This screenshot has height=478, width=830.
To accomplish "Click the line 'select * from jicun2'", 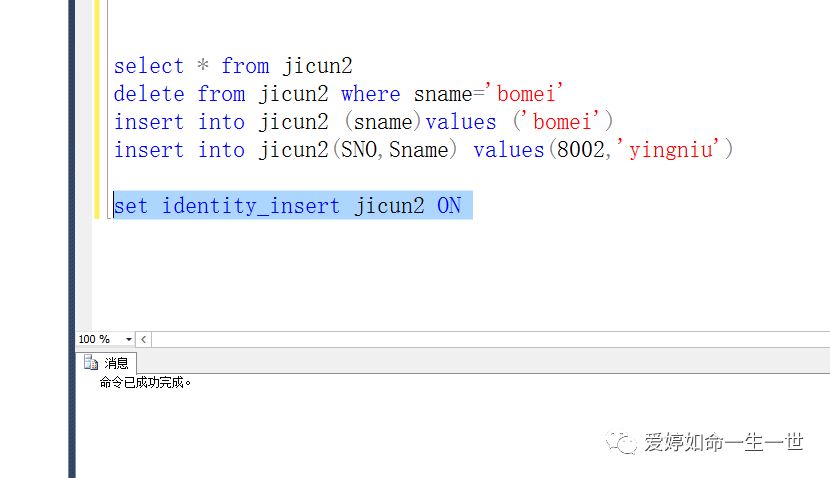I will [x=233, y=66].
